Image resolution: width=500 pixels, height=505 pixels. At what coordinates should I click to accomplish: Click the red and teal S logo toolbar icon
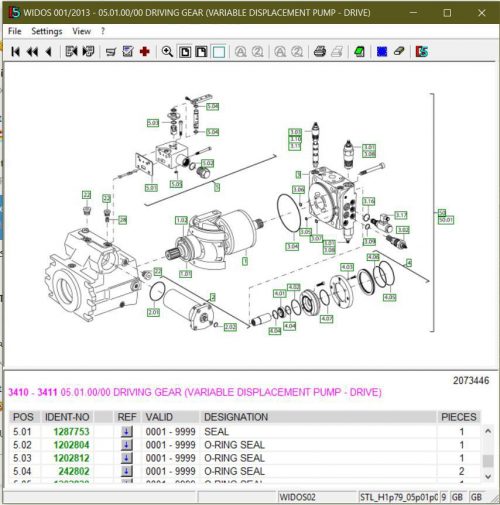422,52
